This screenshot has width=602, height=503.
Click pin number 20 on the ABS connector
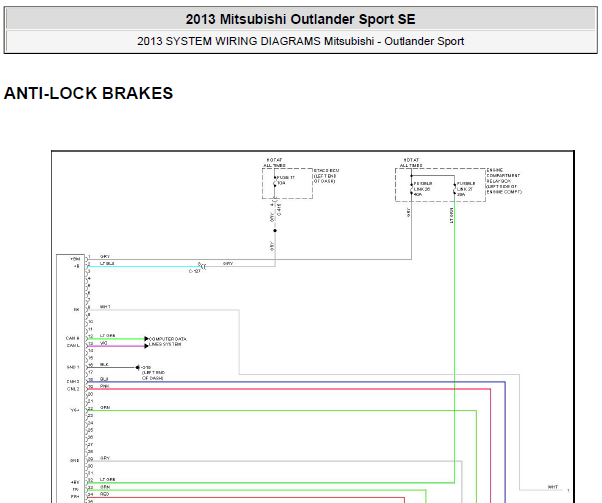click(91, 394)
